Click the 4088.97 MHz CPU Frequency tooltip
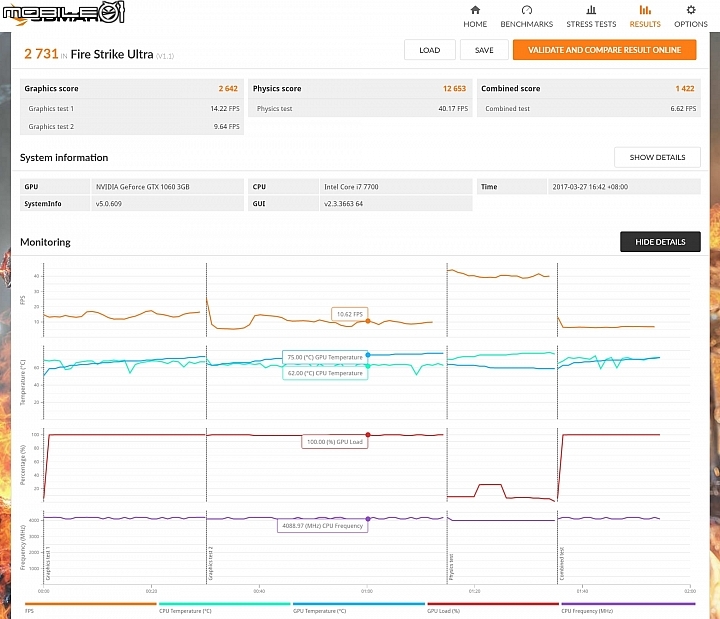 pyautogui.click(x=322, y=526)
